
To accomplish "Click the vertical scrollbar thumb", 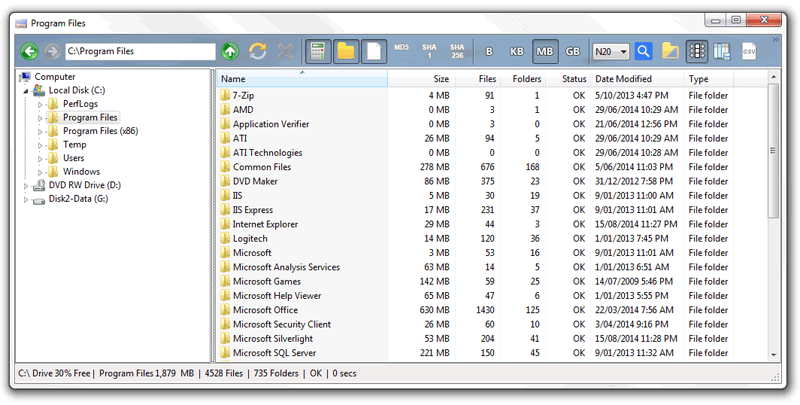I will (x=773, y=150).
